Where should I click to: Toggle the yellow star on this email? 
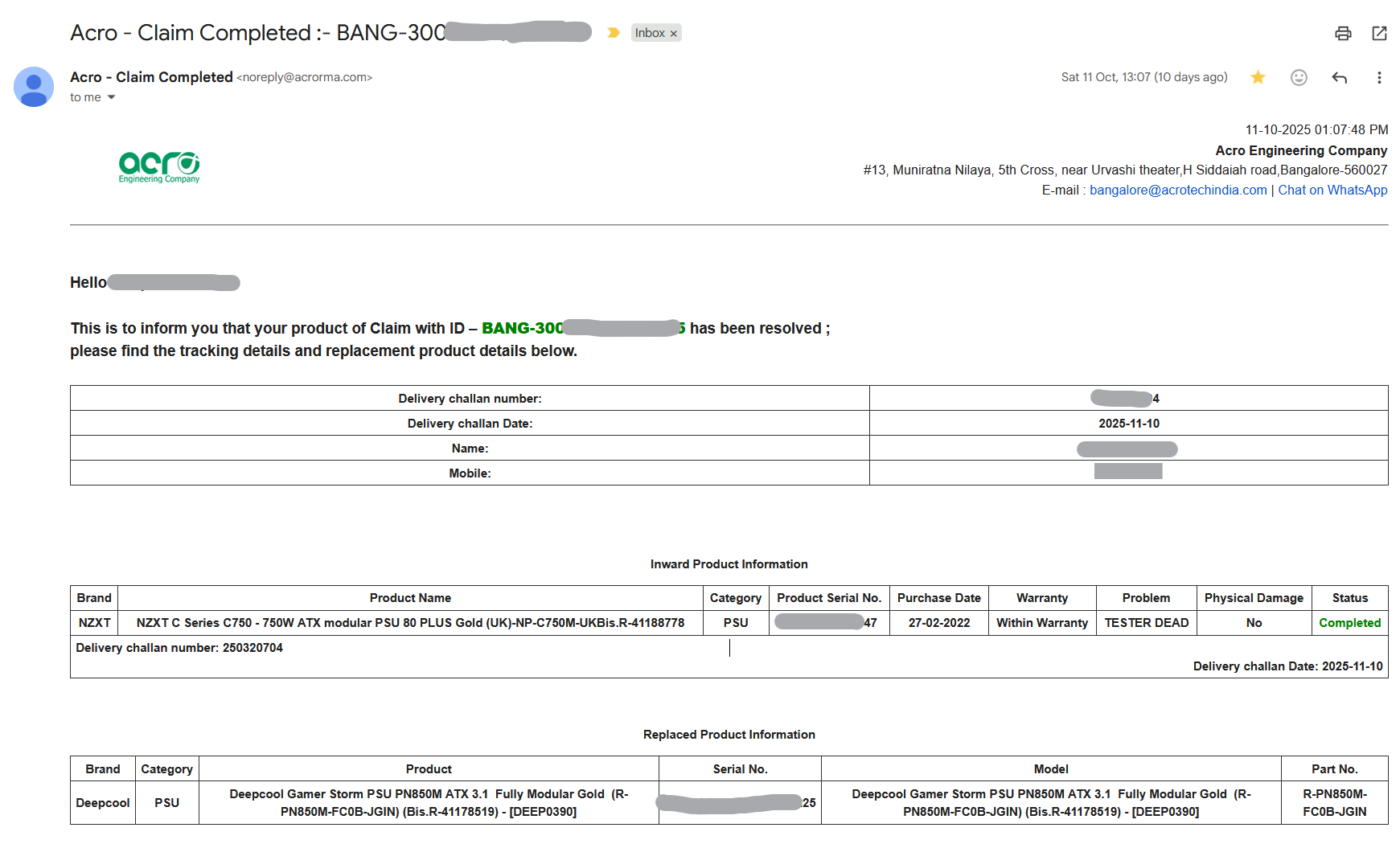click(x=1258, y=77)
